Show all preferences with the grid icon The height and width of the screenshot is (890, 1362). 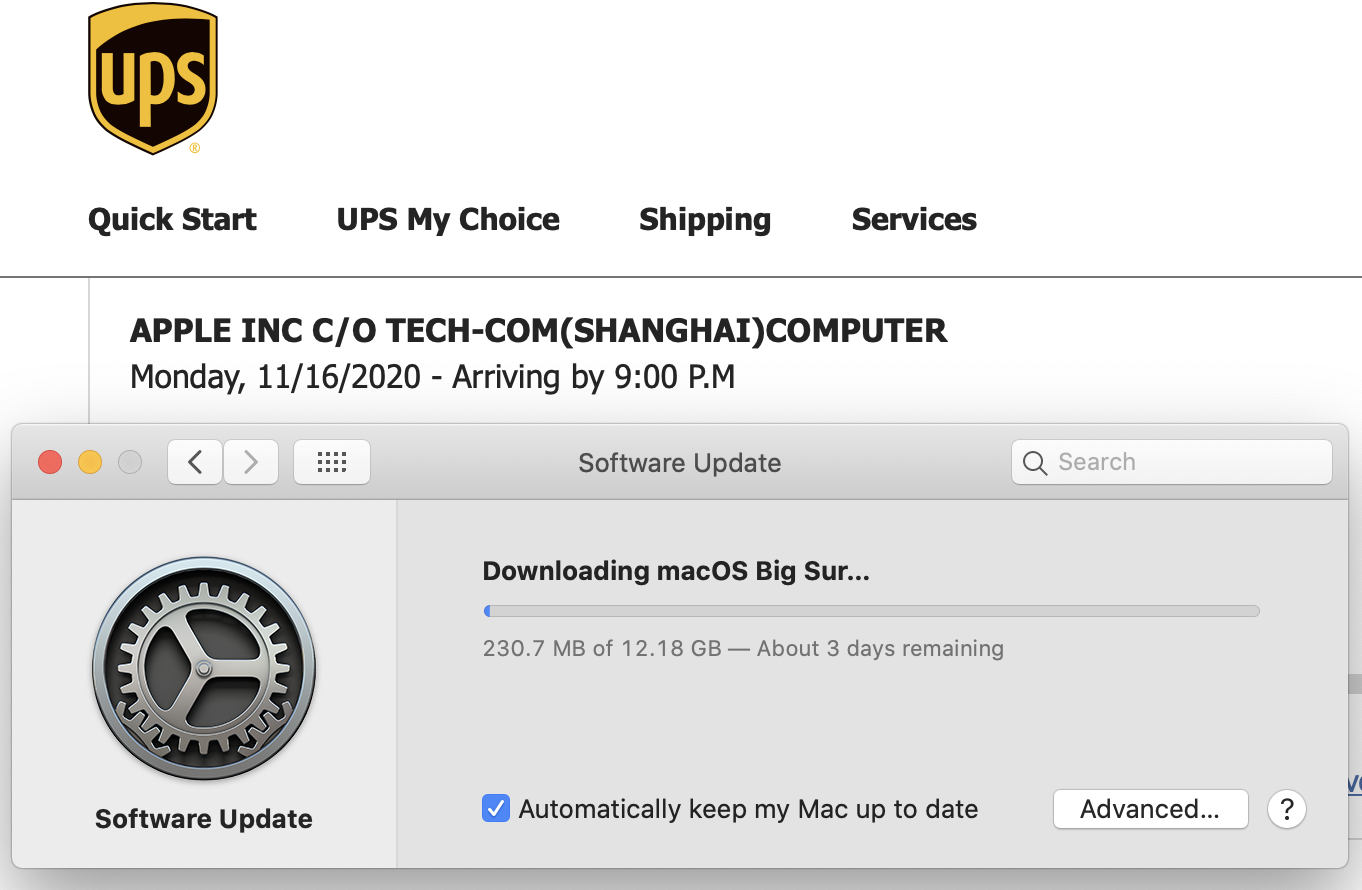pyautogui.click(x=331, y=462)
